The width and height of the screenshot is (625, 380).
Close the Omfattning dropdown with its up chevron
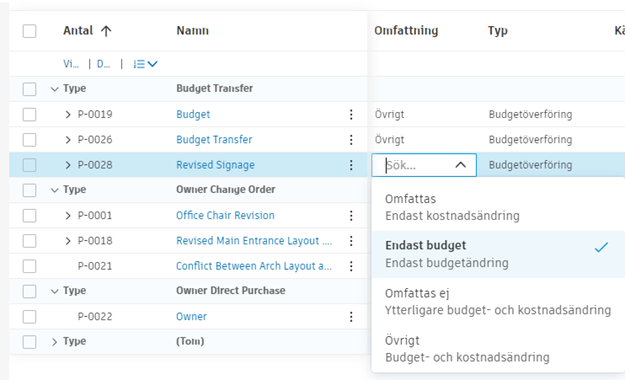point(460,165)
